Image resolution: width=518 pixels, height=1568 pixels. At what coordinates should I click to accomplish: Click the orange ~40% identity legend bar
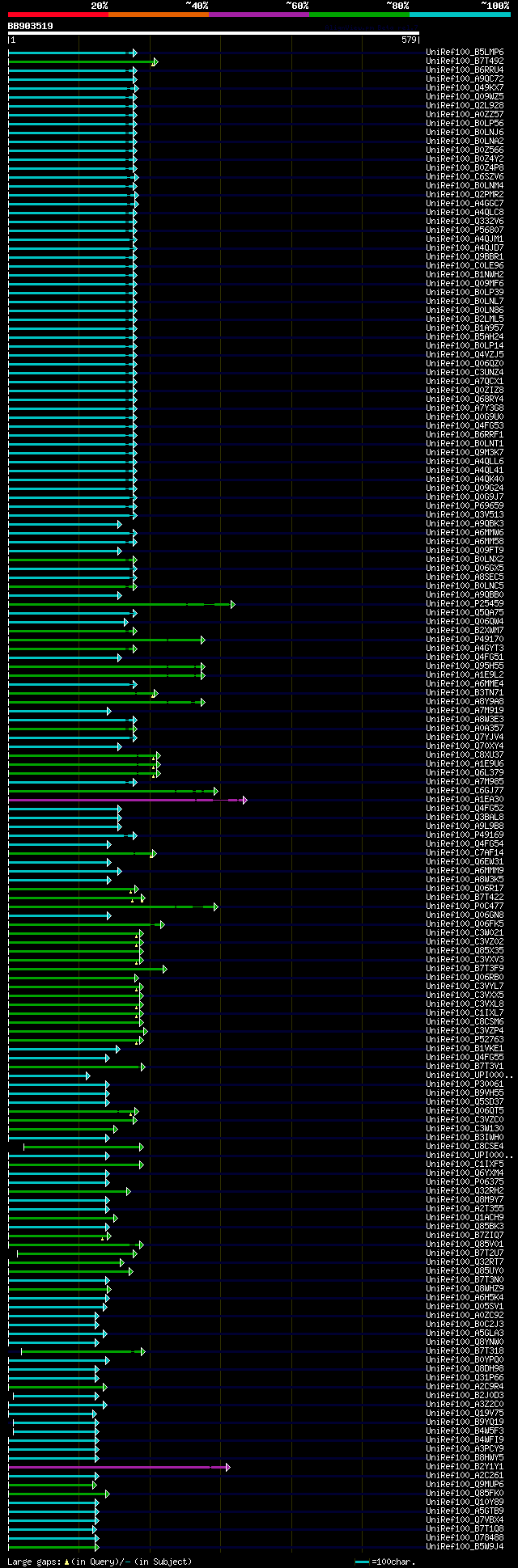point(158,15)
